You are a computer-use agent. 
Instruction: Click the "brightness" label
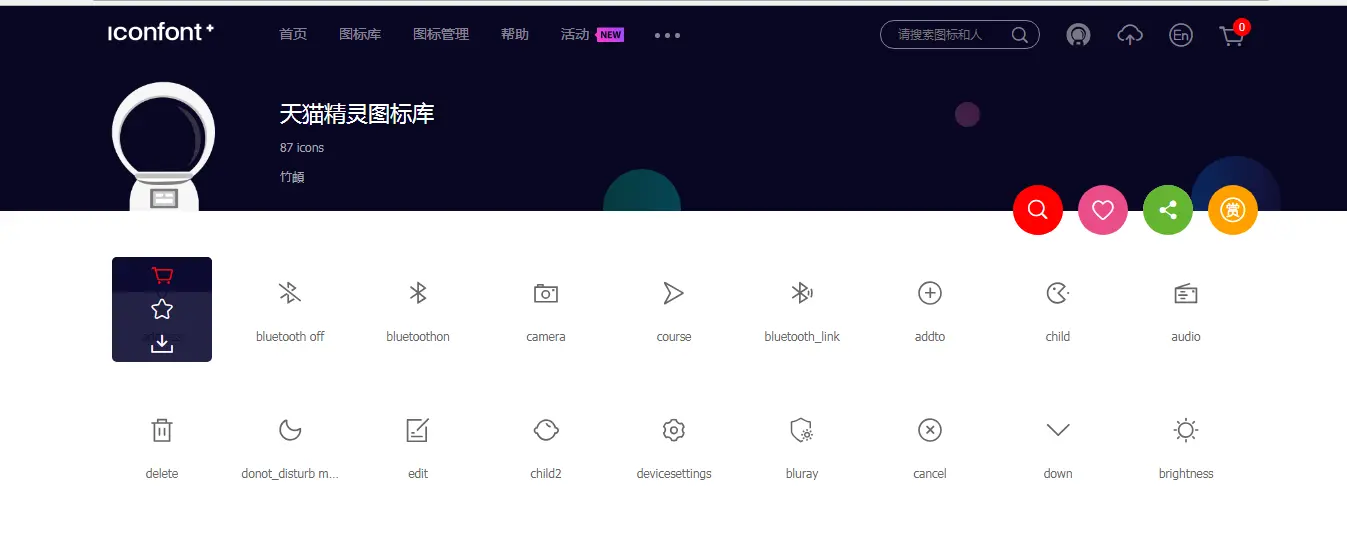pyautogui.click(x=1186, y=474)
